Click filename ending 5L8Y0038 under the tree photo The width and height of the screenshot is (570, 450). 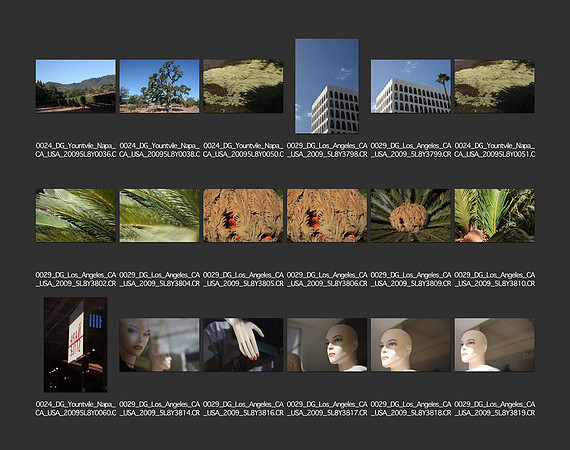(159, 150)
